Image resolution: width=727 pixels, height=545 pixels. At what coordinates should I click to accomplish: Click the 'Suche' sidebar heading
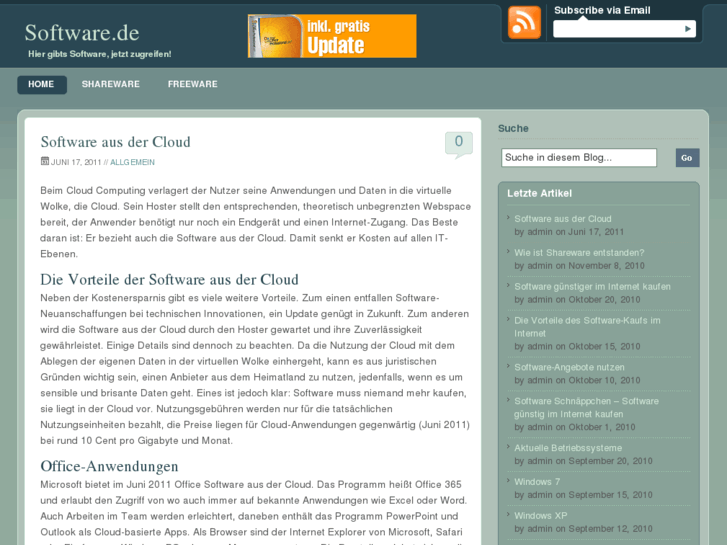513,128
